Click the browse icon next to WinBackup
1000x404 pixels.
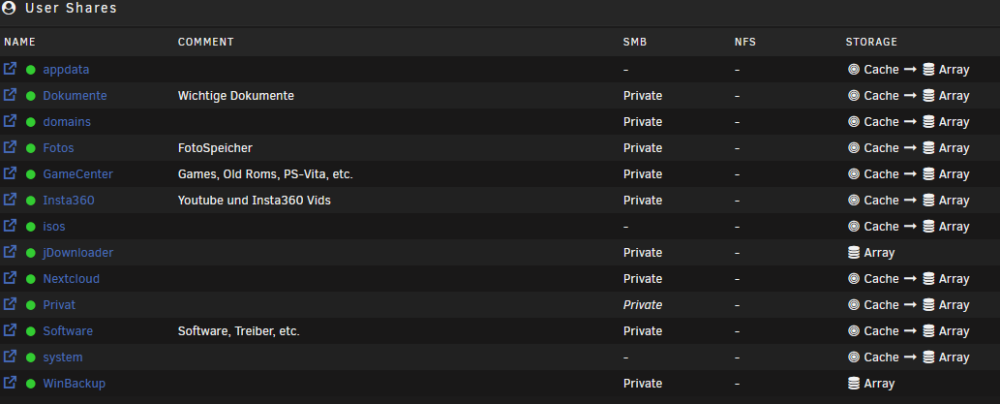10,382
